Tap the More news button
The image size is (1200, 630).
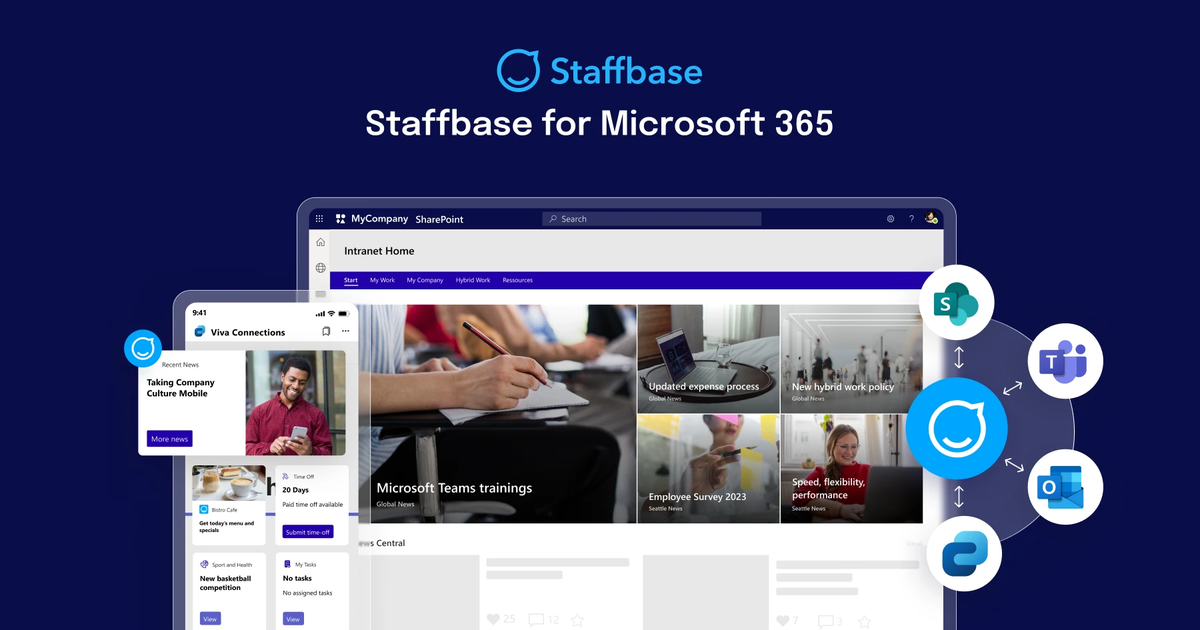(169, 439)
